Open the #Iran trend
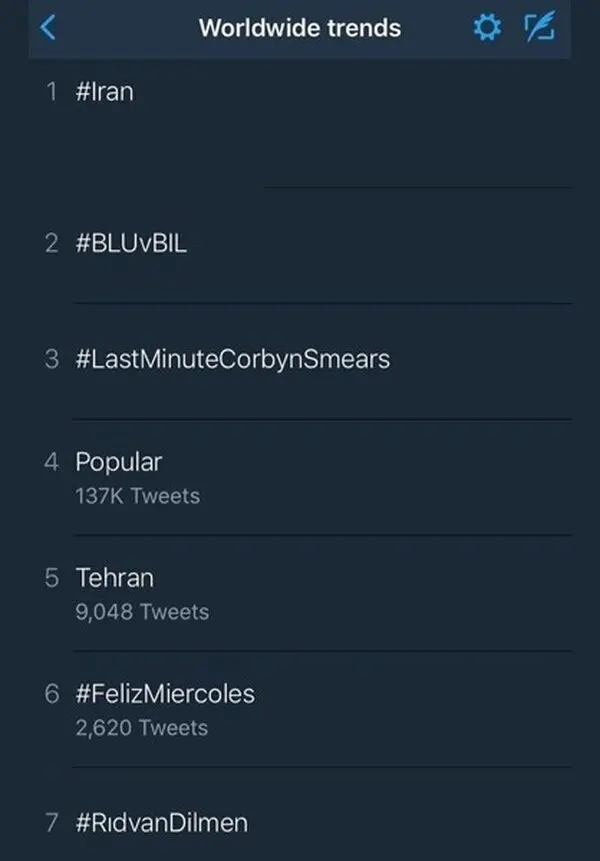 click(x=105, y=92)
